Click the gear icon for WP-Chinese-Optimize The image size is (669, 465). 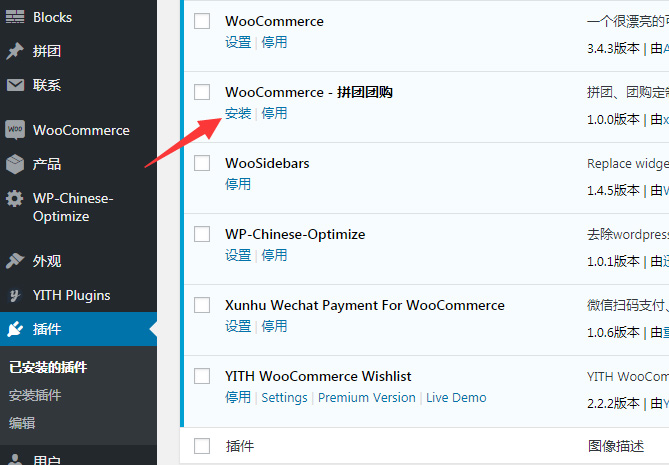click(x=15, y=198)
